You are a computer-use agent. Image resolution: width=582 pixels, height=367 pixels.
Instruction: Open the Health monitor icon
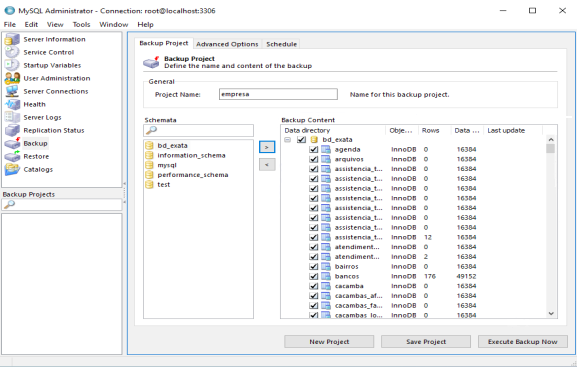point(12,104)
